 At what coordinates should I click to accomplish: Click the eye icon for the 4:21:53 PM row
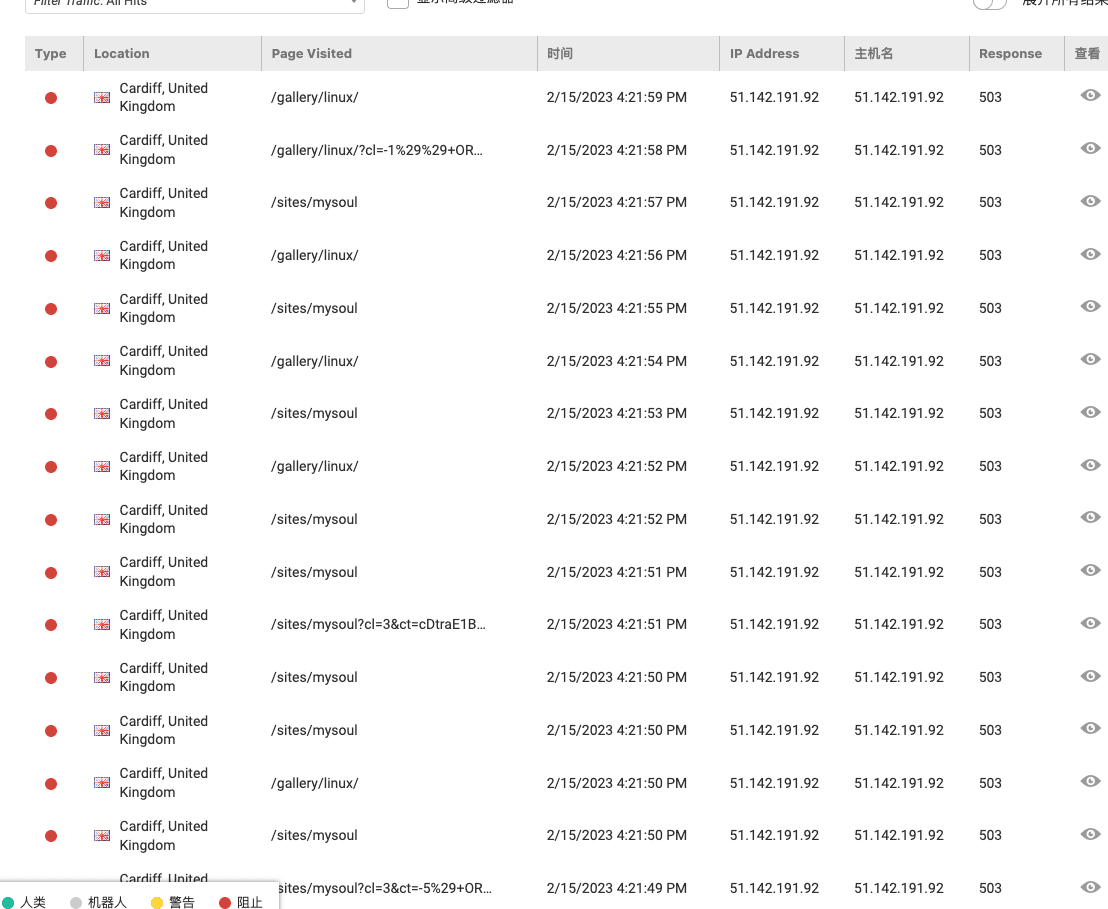pos(1091,412)
